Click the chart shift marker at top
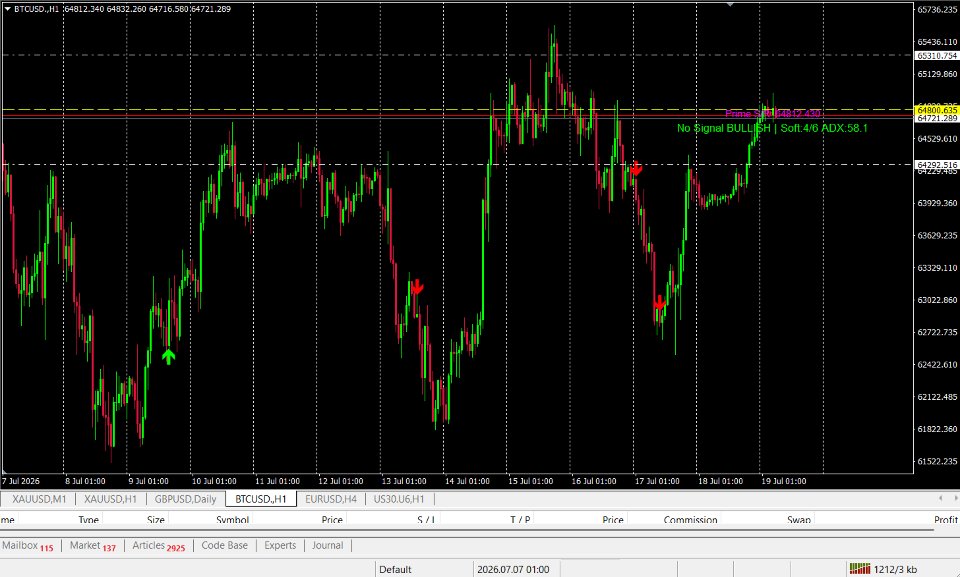The image size is (960, 577). 730,4
